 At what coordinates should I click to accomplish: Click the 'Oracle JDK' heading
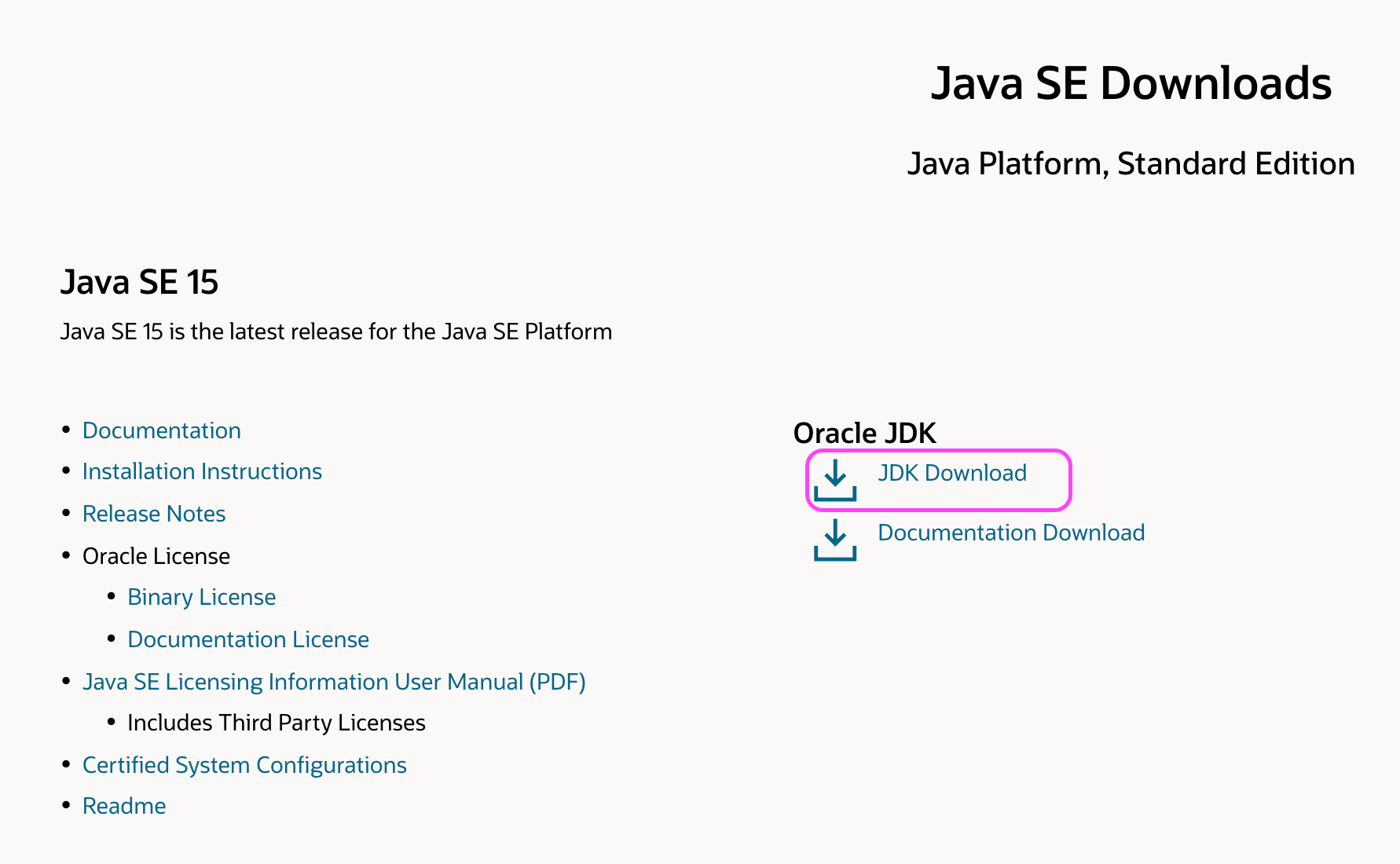click(865, 433)
